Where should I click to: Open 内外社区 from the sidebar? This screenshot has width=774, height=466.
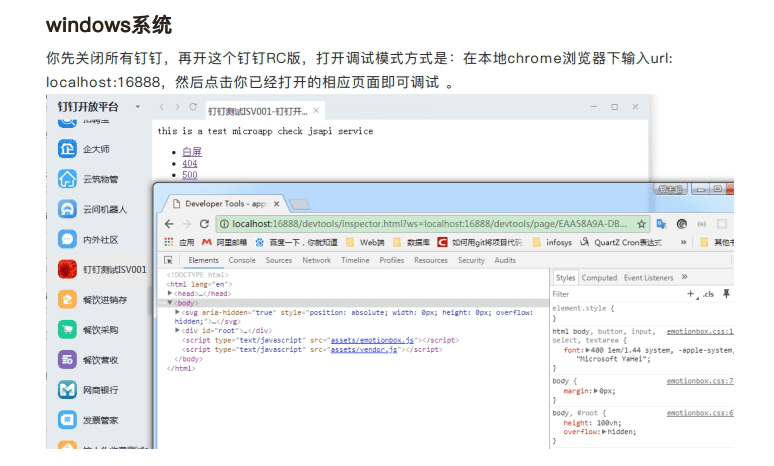(100, 239)
